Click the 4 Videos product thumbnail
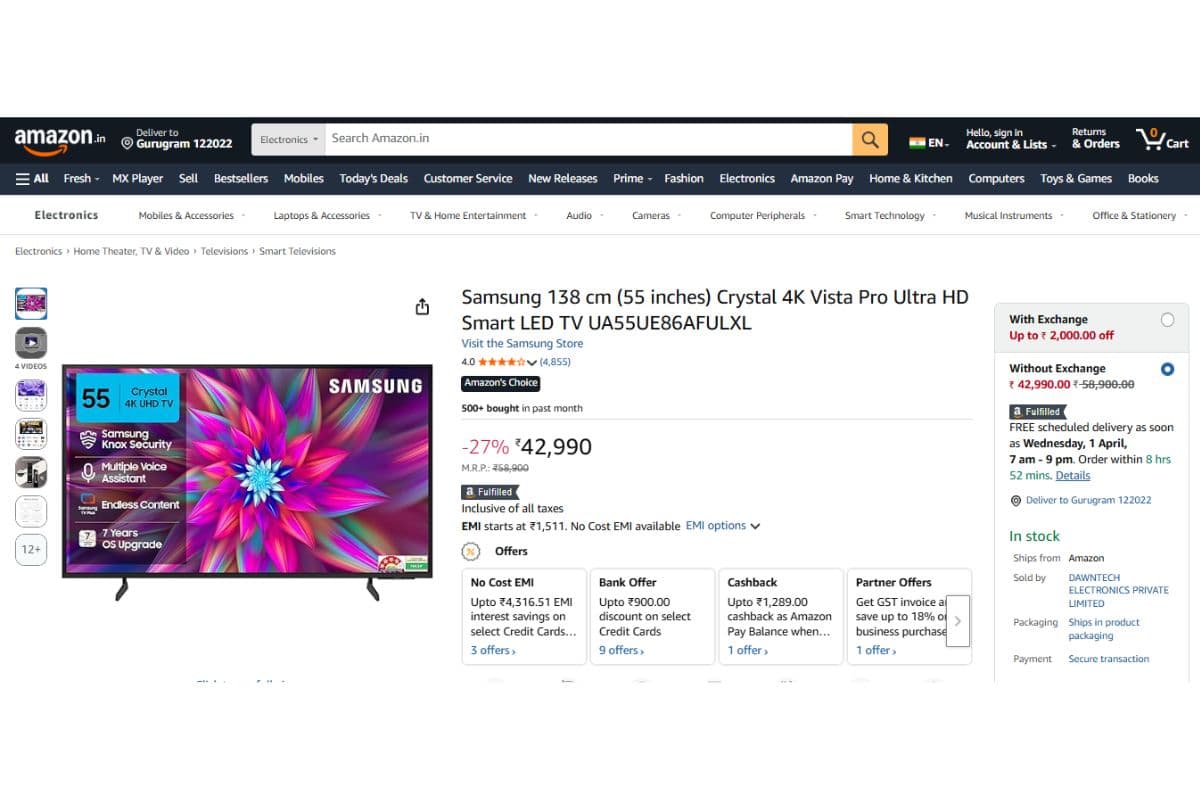 (x=31, y=344)
